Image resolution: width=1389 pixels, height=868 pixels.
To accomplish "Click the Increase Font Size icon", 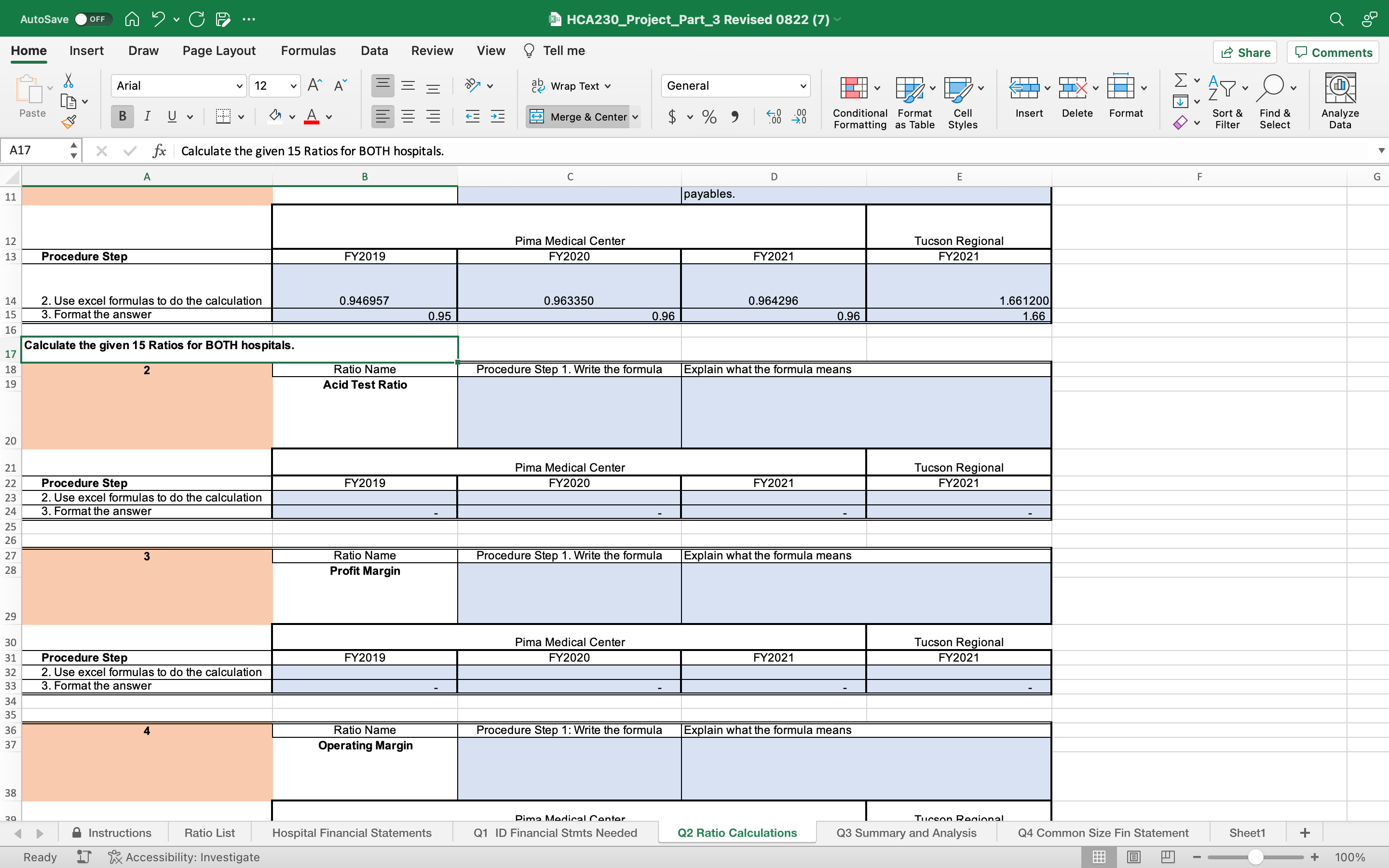I will (314, 85).
